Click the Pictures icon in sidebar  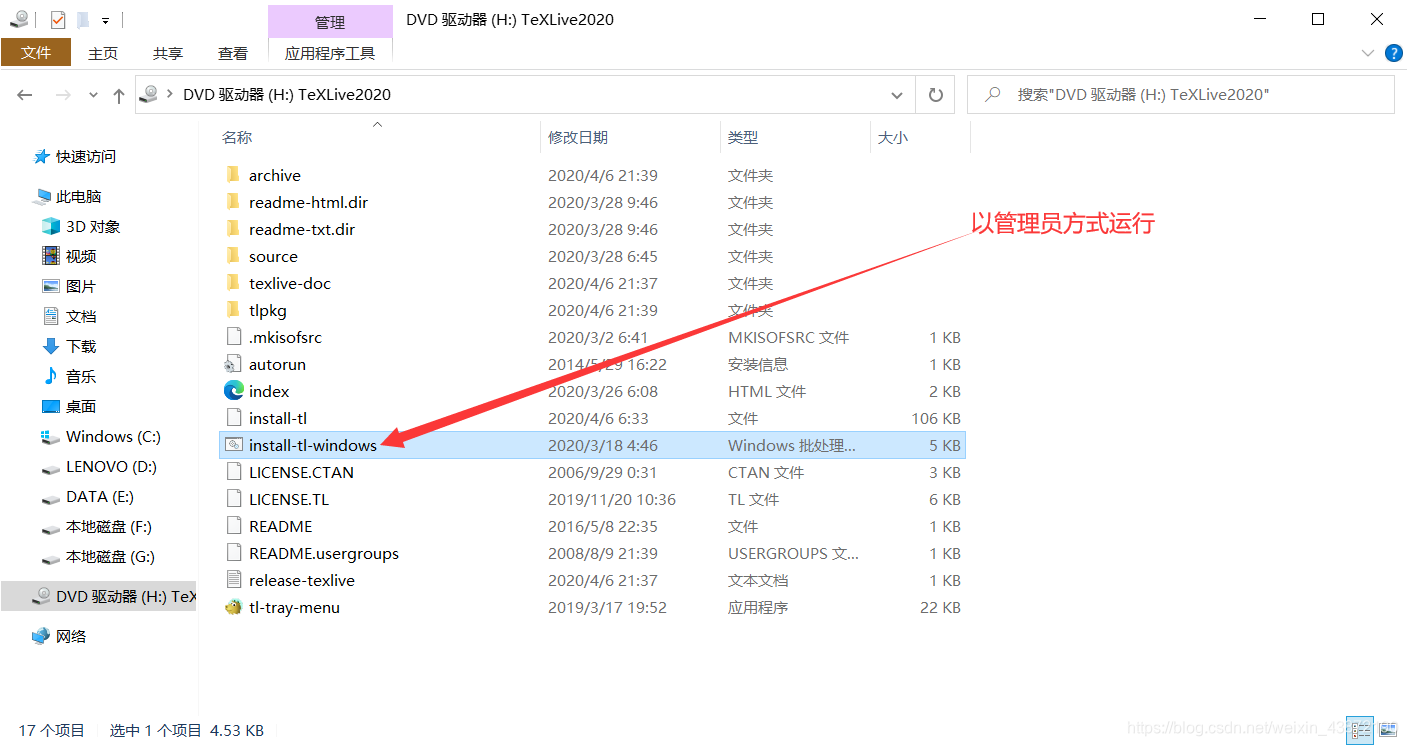(51, 286)
